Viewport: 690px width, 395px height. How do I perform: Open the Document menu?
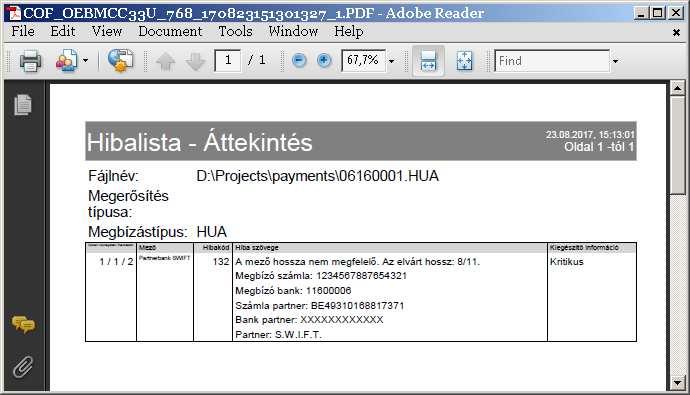click(170, 31)
